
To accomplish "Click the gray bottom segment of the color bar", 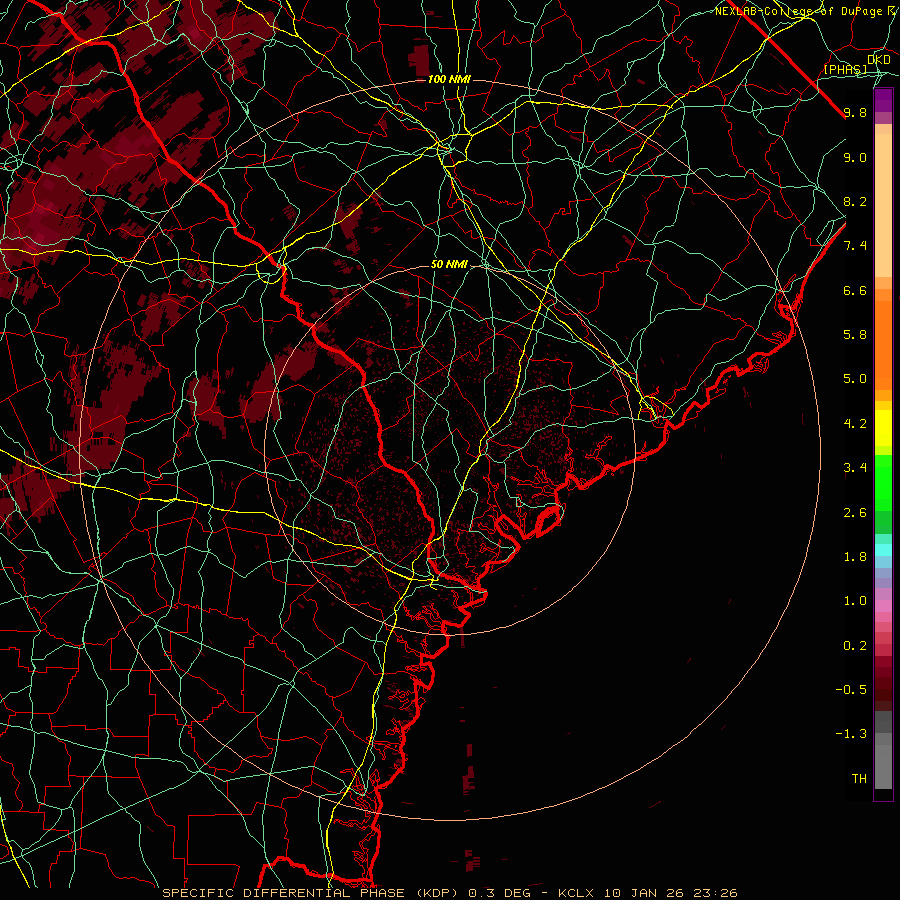I will click(883, 766).
